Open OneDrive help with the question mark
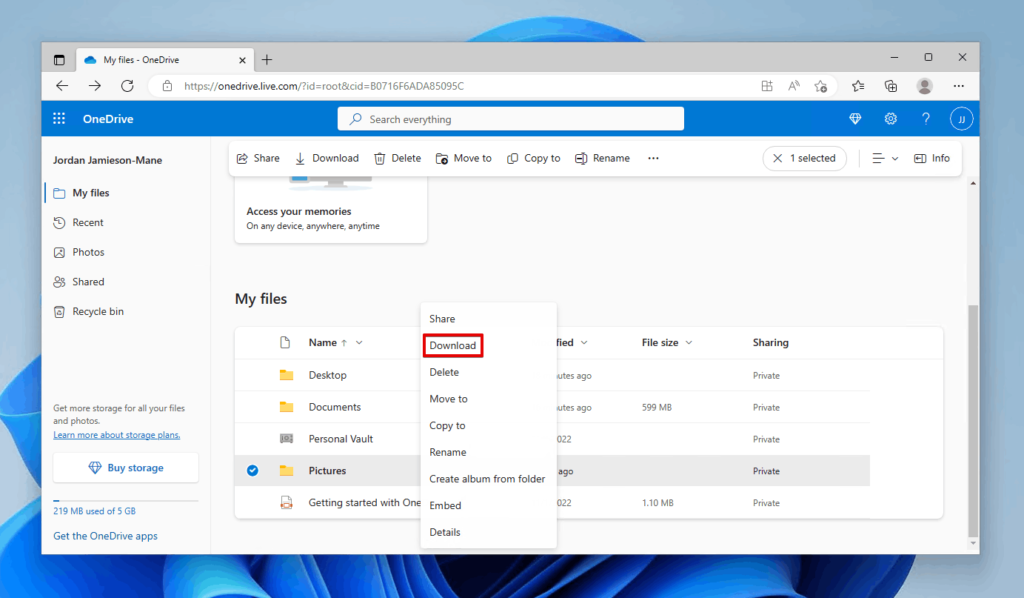This screenshot has height=598, width=1024. [925, 118]
